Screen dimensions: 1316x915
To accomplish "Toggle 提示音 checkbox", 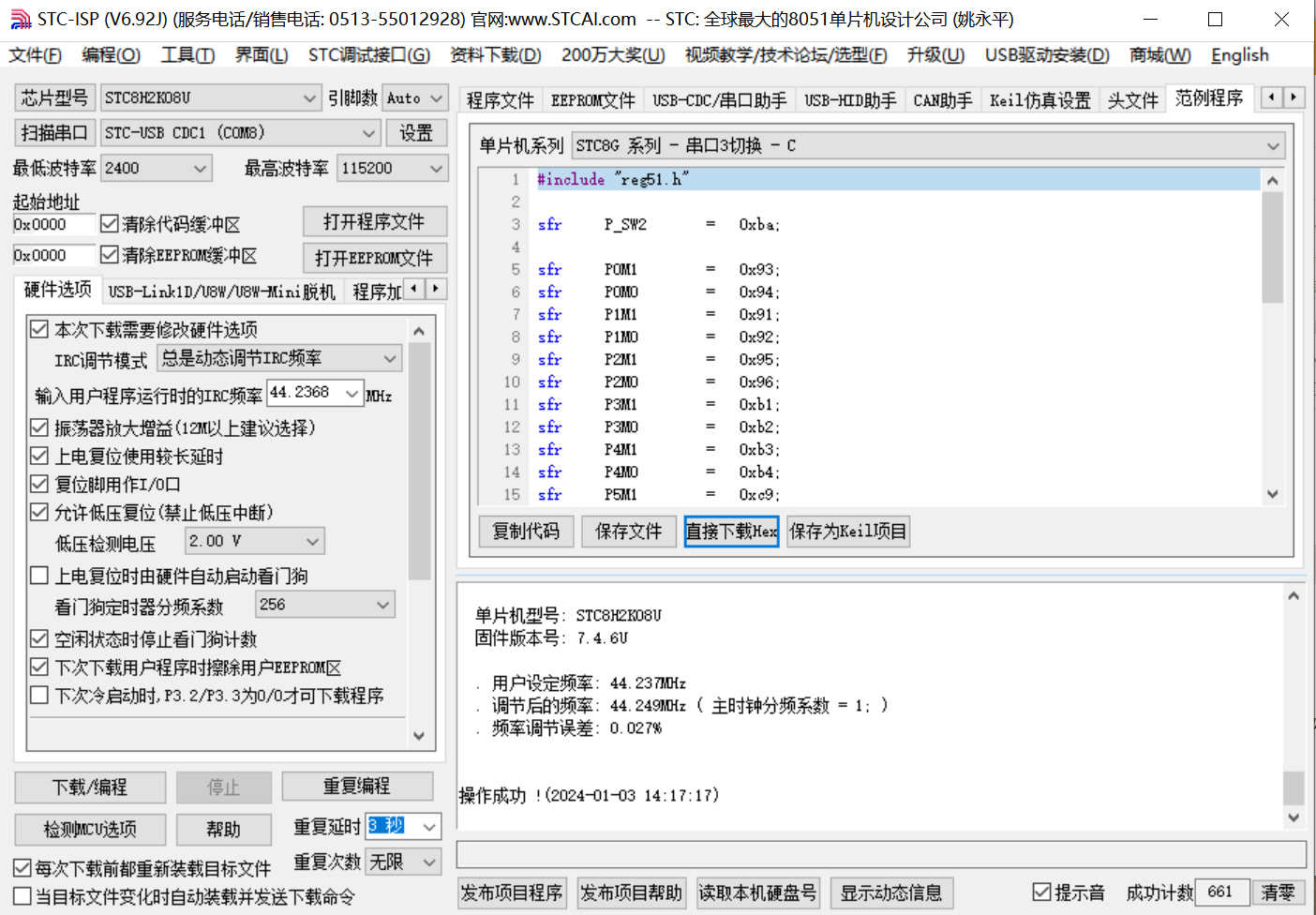I will coord(1041,892).
